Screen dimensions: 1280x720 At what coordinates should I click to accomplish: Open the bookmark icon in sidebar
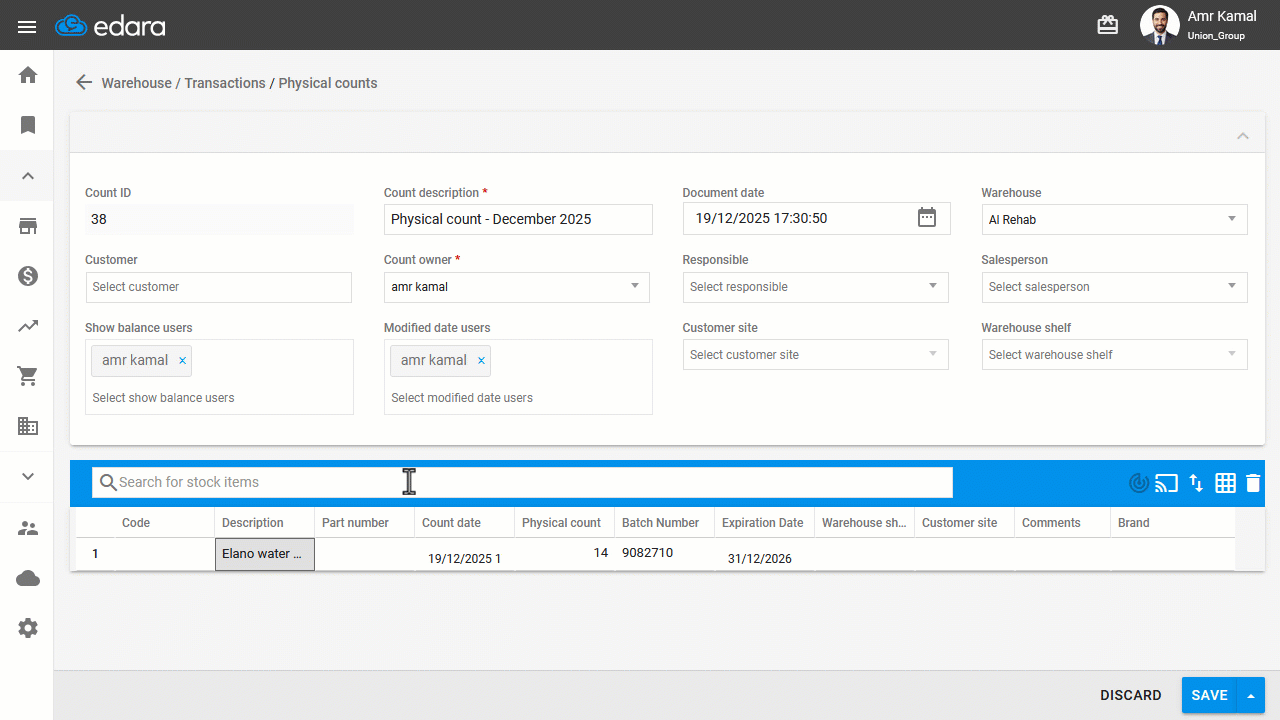click(x=28, y=125)
